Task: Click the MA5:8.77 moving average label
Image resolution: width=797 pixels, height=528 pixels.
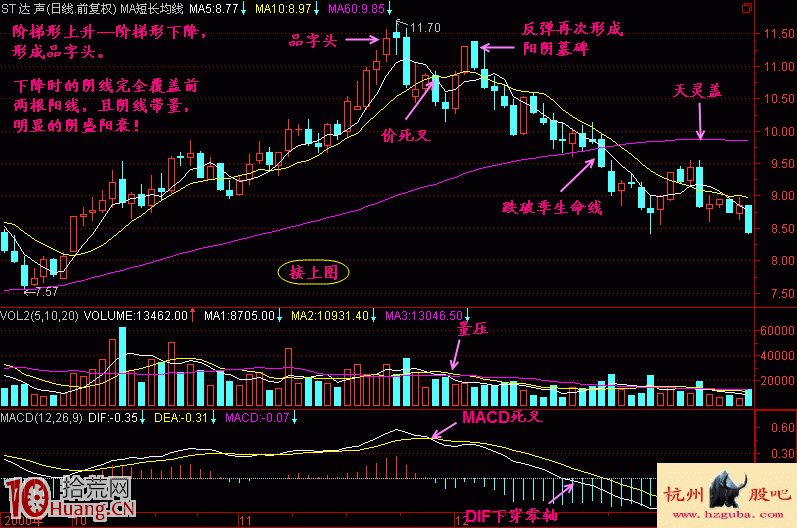Action: 213,8
